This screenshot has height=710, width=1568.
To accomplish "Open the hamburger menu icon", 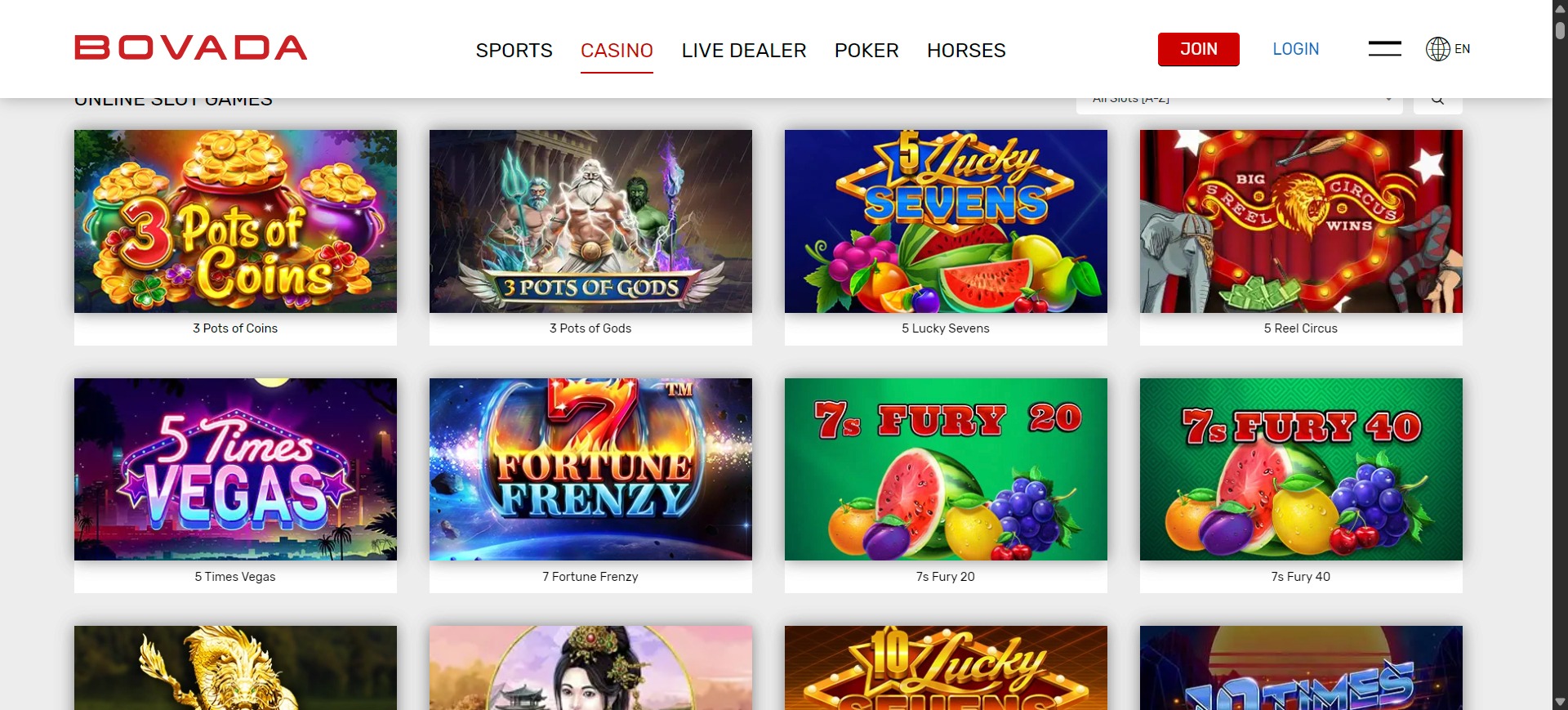I will (1384, 49).
